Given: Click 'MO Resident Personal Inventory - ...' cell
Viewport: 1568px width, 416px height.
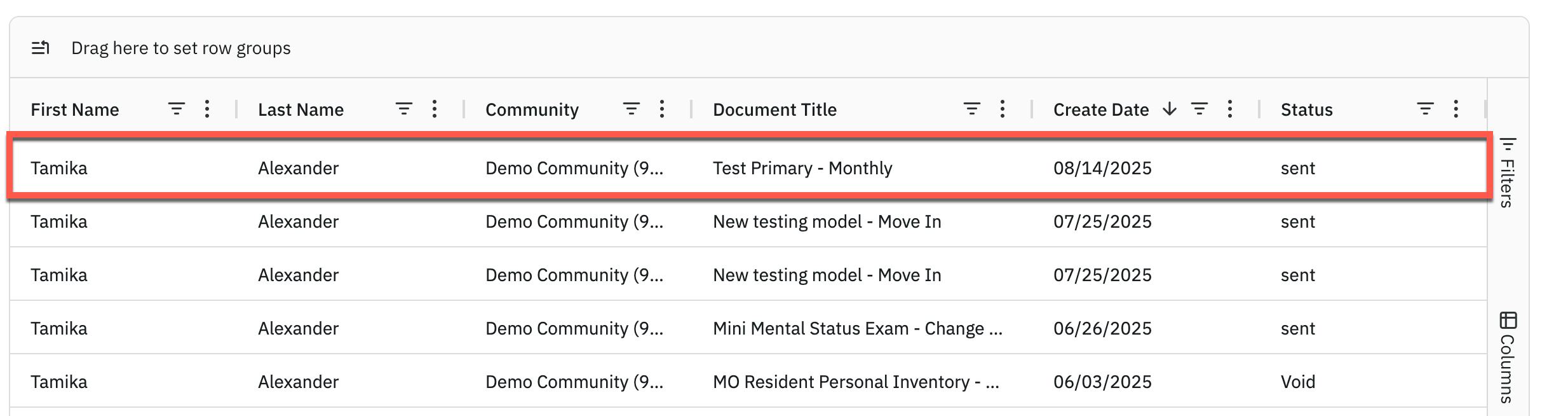Looking at the screenshot, I should tap(856, 382).
